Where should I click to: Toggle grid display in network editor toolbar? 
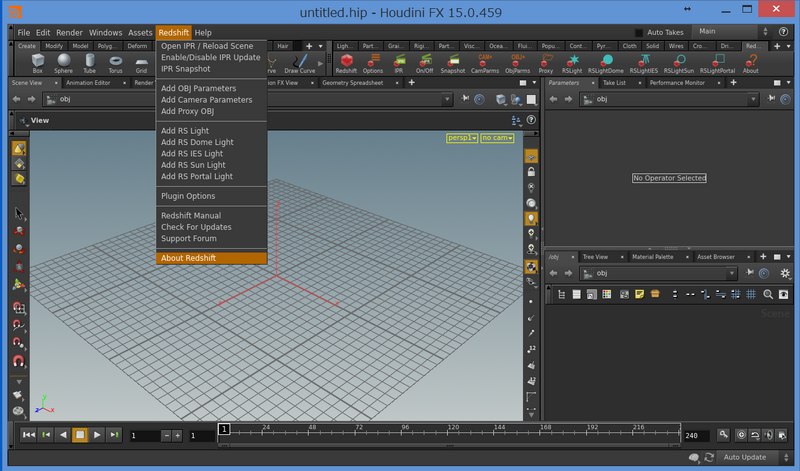point(751,294)
